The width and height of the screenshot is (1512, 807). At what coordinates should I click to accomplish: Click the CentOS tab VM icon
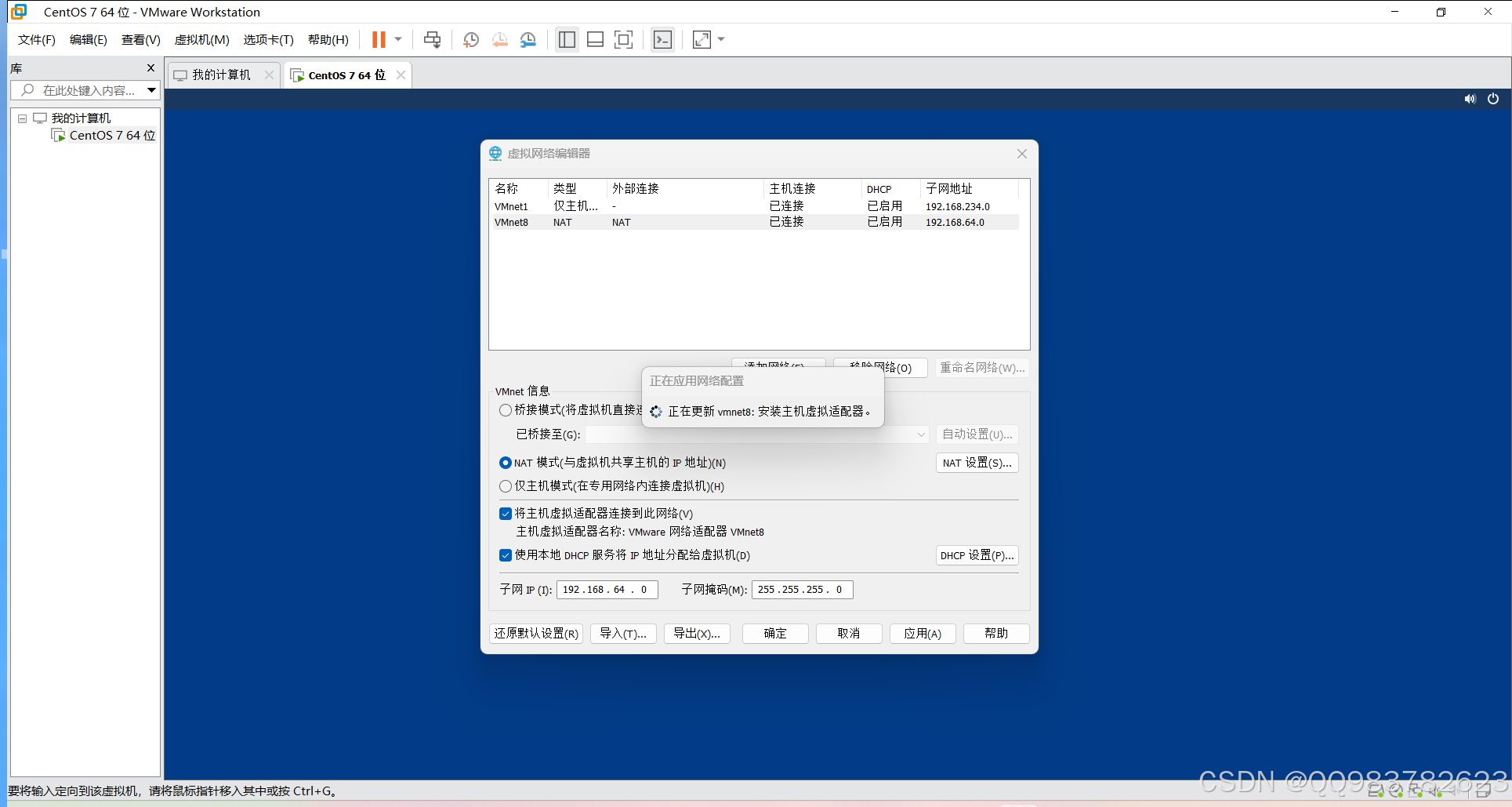[x=297, y=75]
